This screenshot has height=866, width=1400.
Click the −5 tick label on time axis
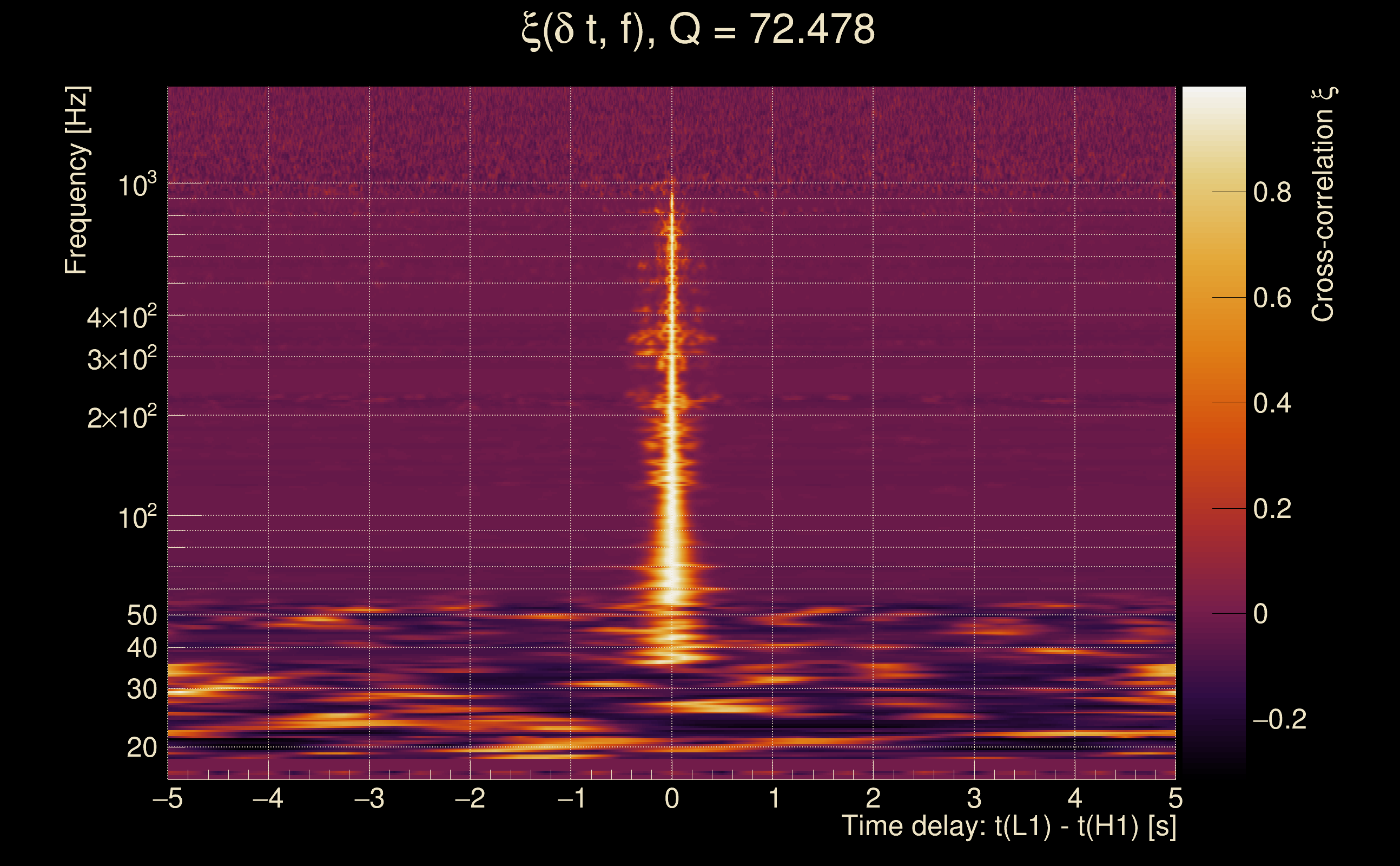(x=168, y=798)
